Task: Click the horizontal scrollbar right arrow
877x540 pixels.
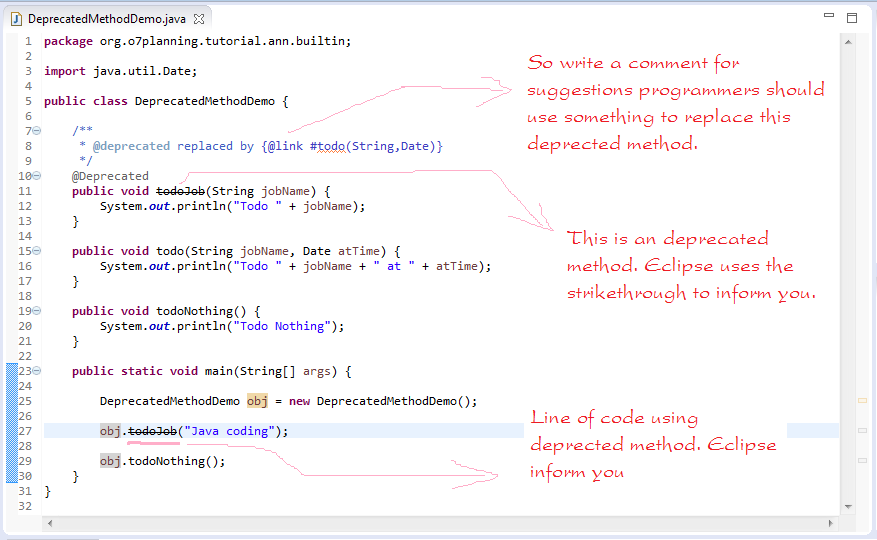Action: (x=831, y=524)
